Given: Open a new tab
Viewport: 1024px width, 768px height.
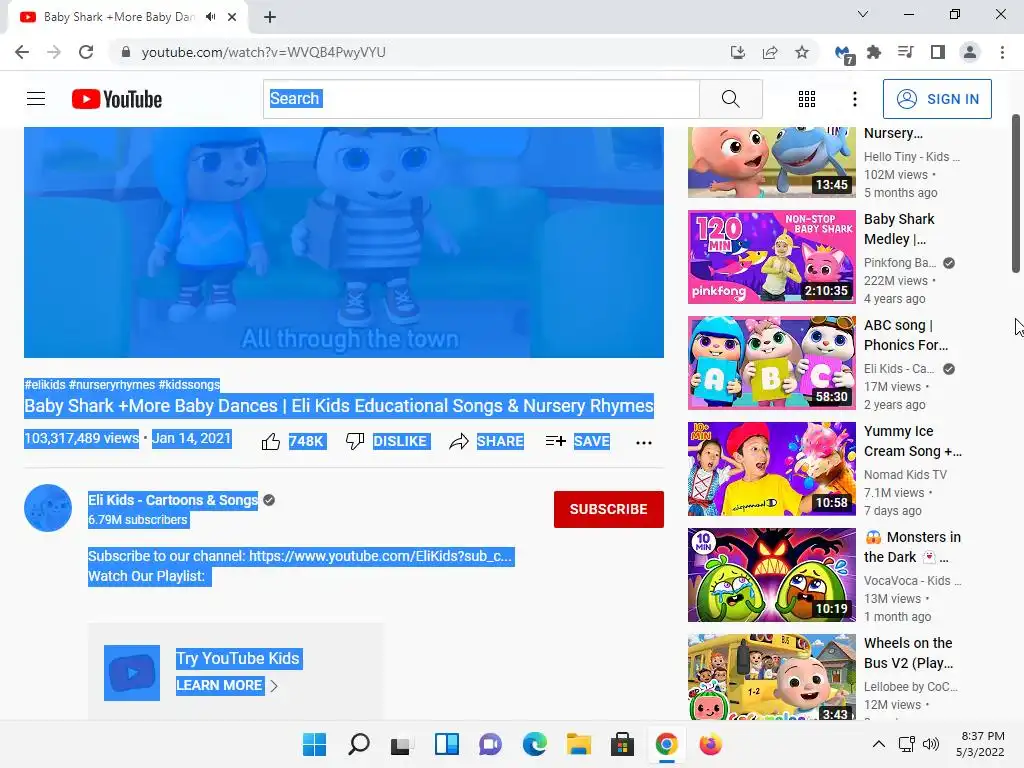Looking at the screenshot, I should coord(270,17).
